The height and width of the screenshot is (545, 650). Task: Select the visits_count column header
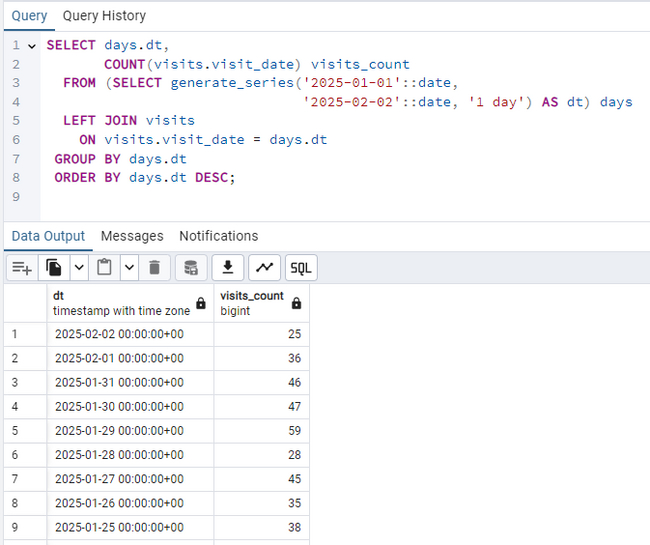[262, 303]
